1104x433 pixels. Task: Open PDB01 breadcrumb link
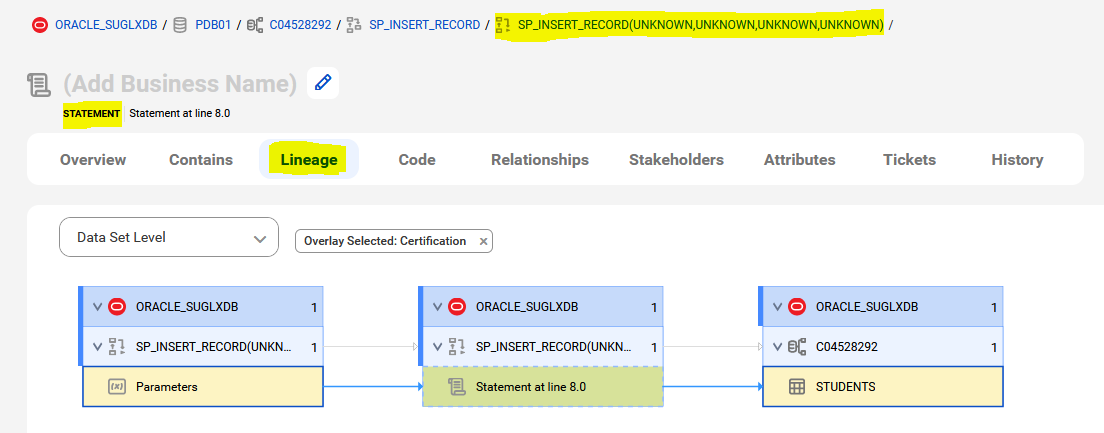click(x=213, y=25)
